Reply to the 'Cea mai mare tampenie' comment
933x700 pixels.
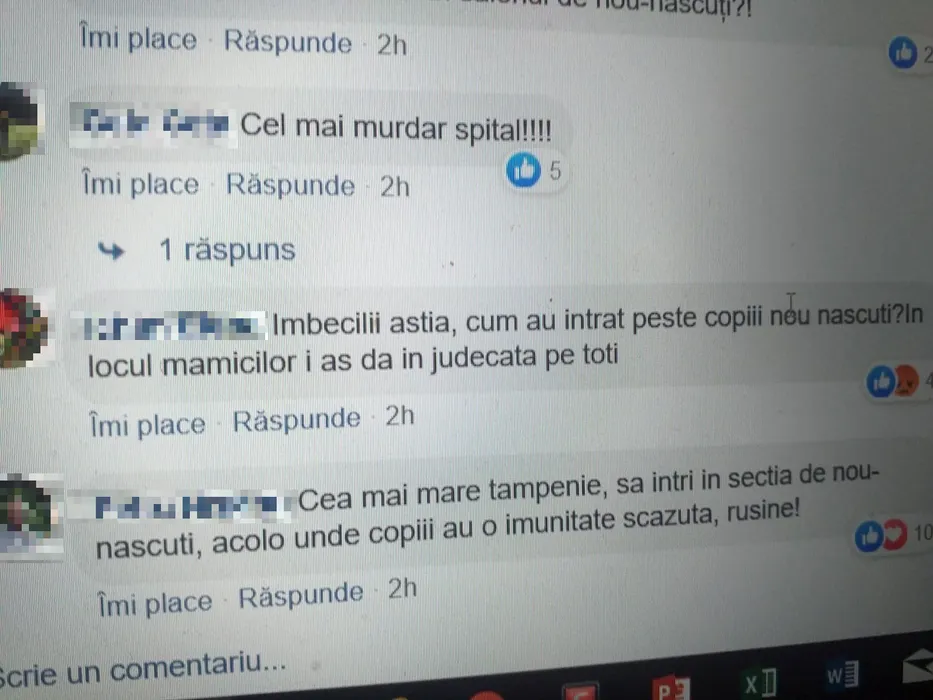pos(301,595)
